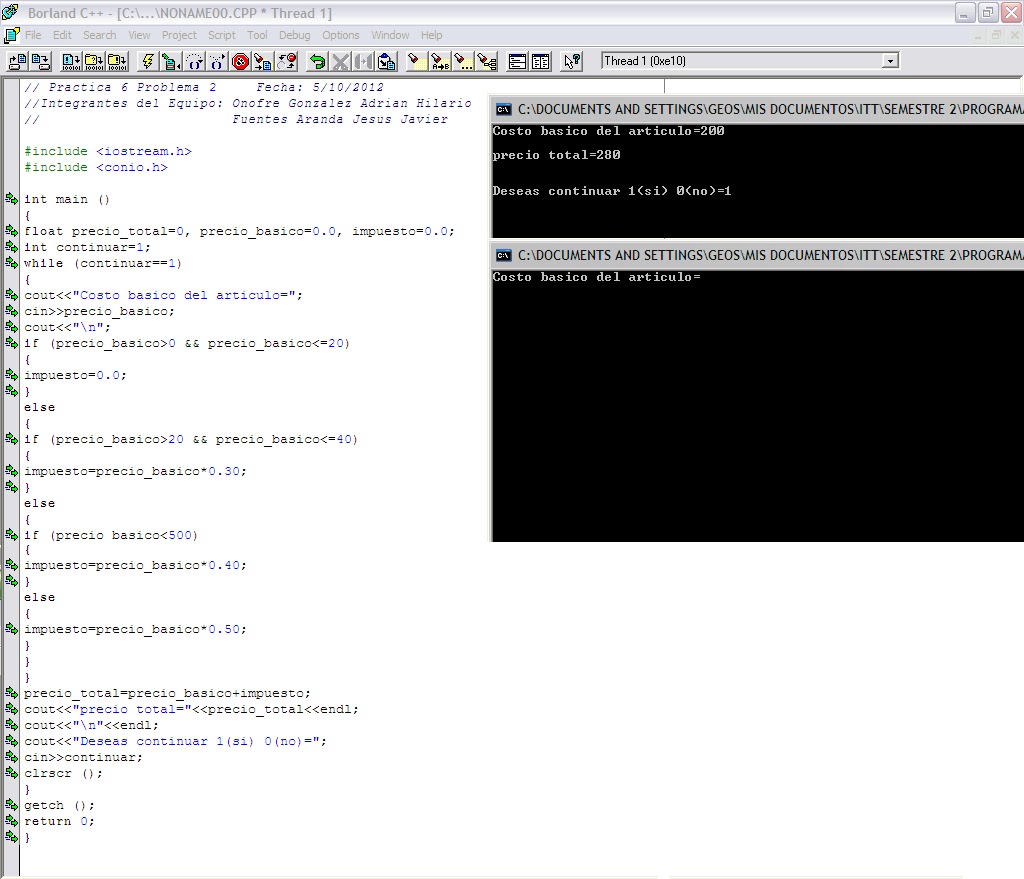Toggle the gutter marker beside cin>>precio_basico;
Screen dimensions: 1024x879
[x=10, y=311]
